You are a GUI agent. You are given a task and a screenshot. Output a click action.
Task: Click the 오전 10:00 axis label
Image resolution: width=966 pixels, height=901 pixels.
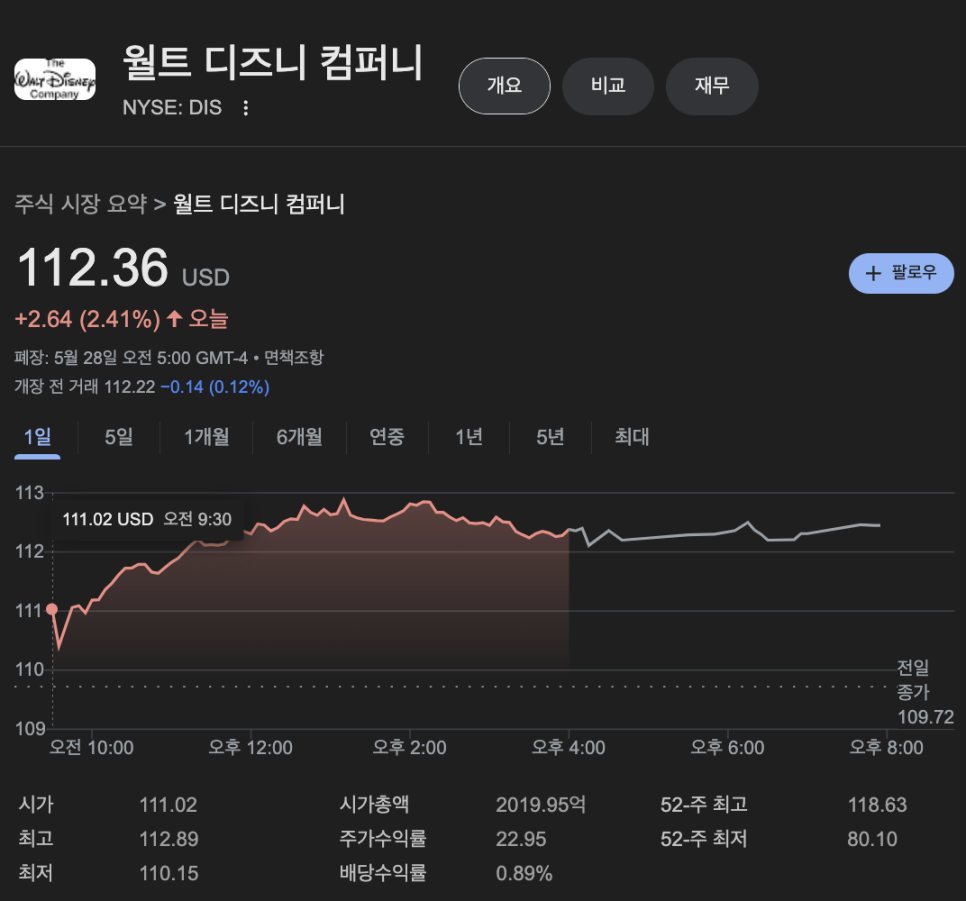point(92,748)
